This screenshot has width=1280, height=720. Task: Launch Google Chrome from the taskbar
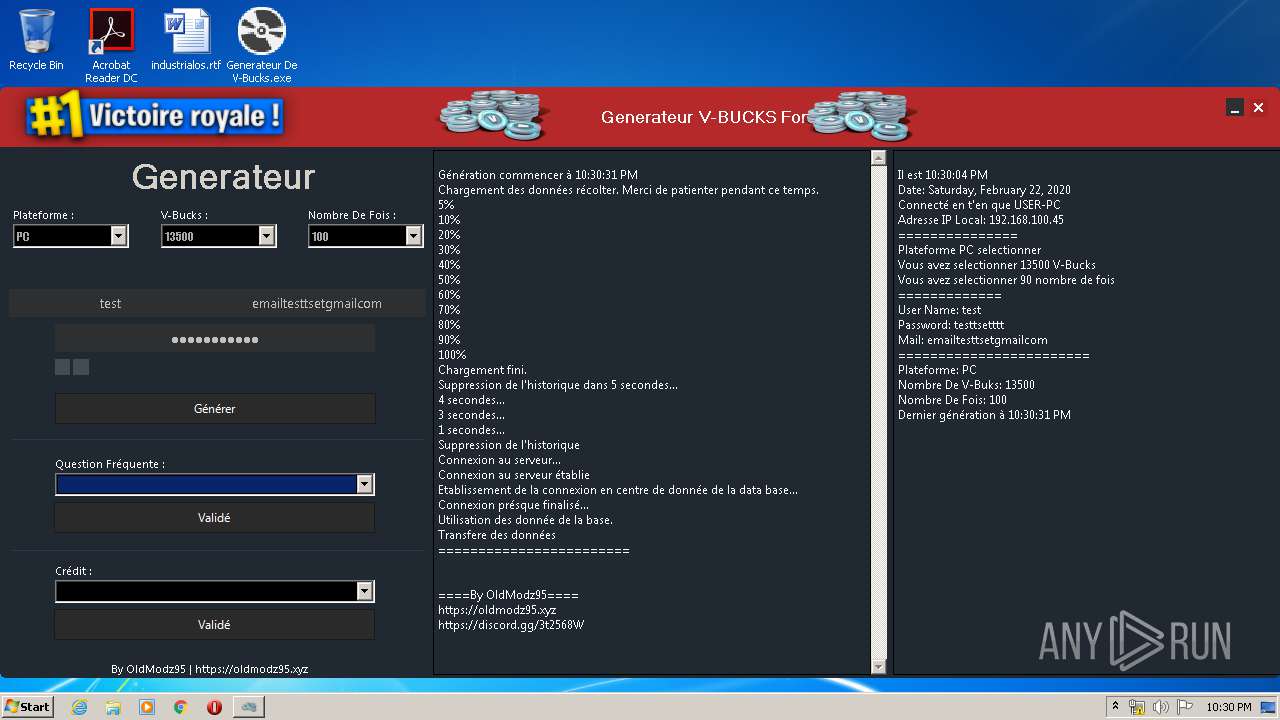pos(181,707)
